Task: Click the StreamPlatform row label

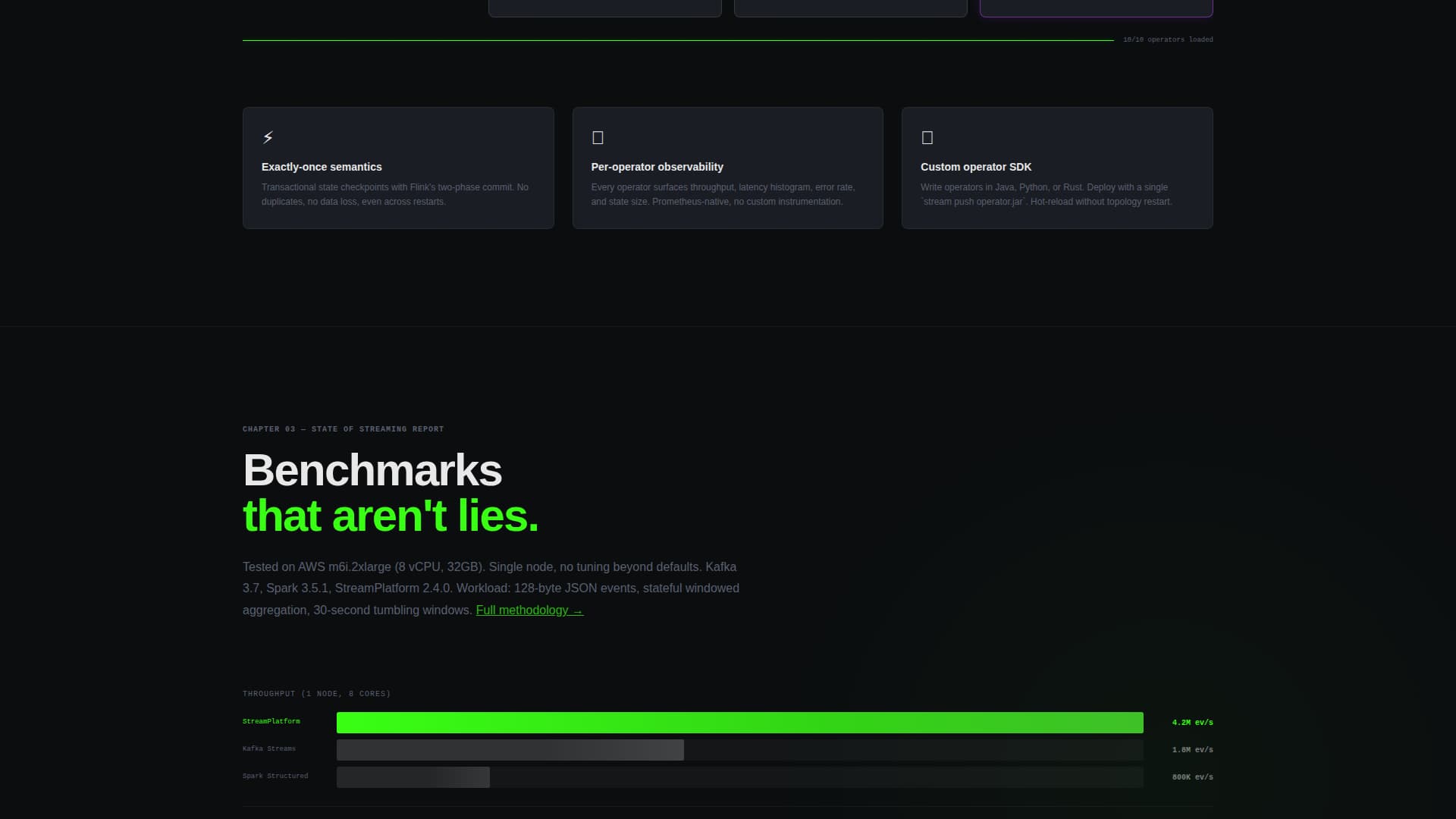Action: tap(271, 721)
